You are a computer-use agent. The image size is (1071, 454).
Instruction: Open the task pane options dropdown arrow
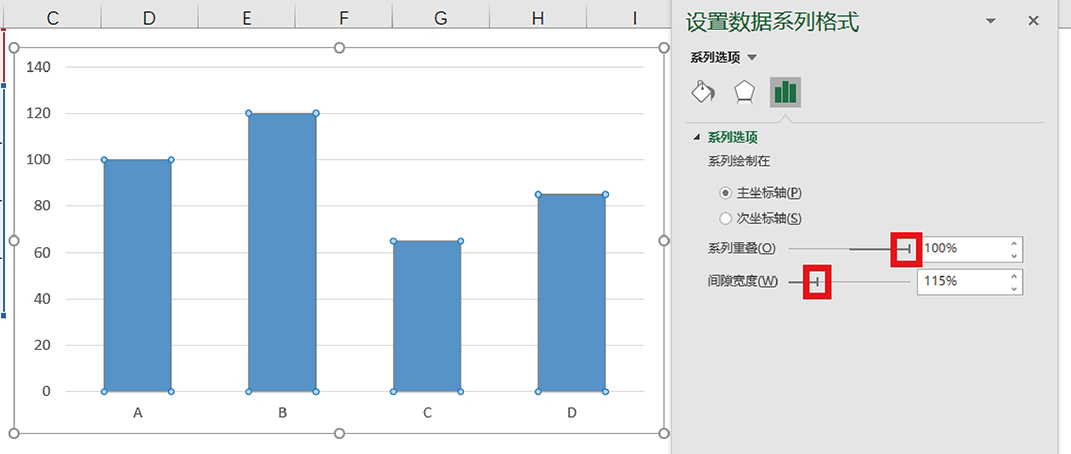tap(991, 22)
